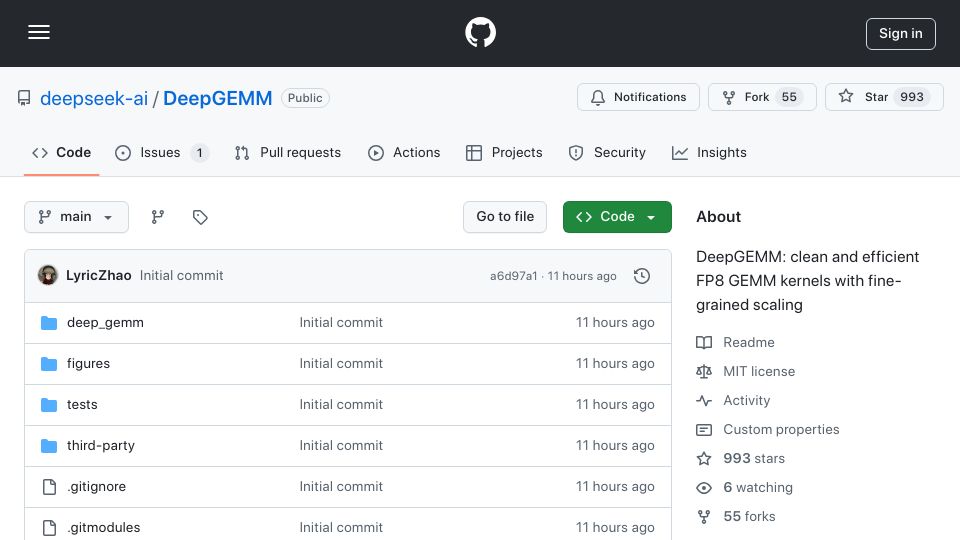Click '11 hours ago' in deep_gemm row
960x540 pixels.
pyautogui.click(x=615, y=323)
